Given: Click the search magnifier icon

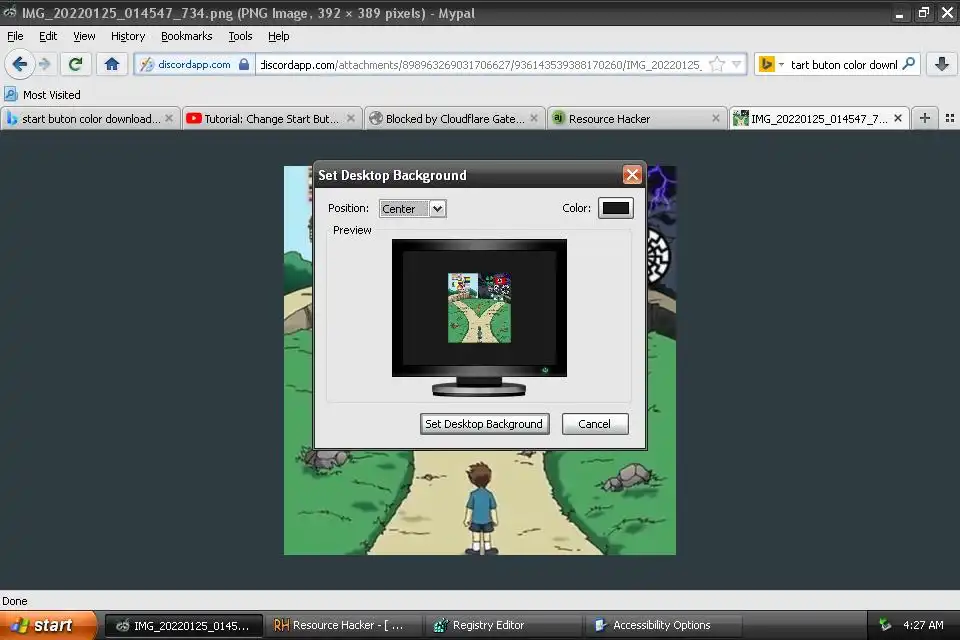Looking at the screenshot, I should tap(909, 64).
